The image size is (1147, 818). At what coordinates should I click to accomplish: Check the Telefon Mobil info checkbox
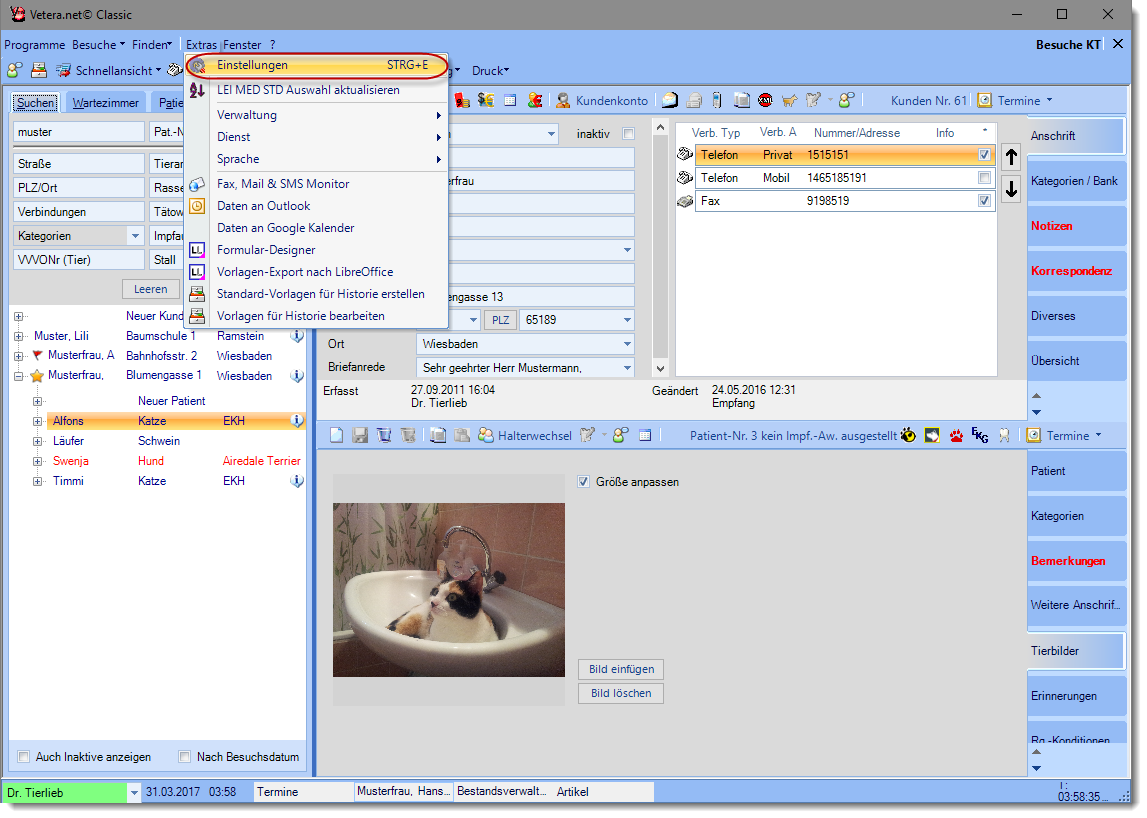(x=984, y=178)
